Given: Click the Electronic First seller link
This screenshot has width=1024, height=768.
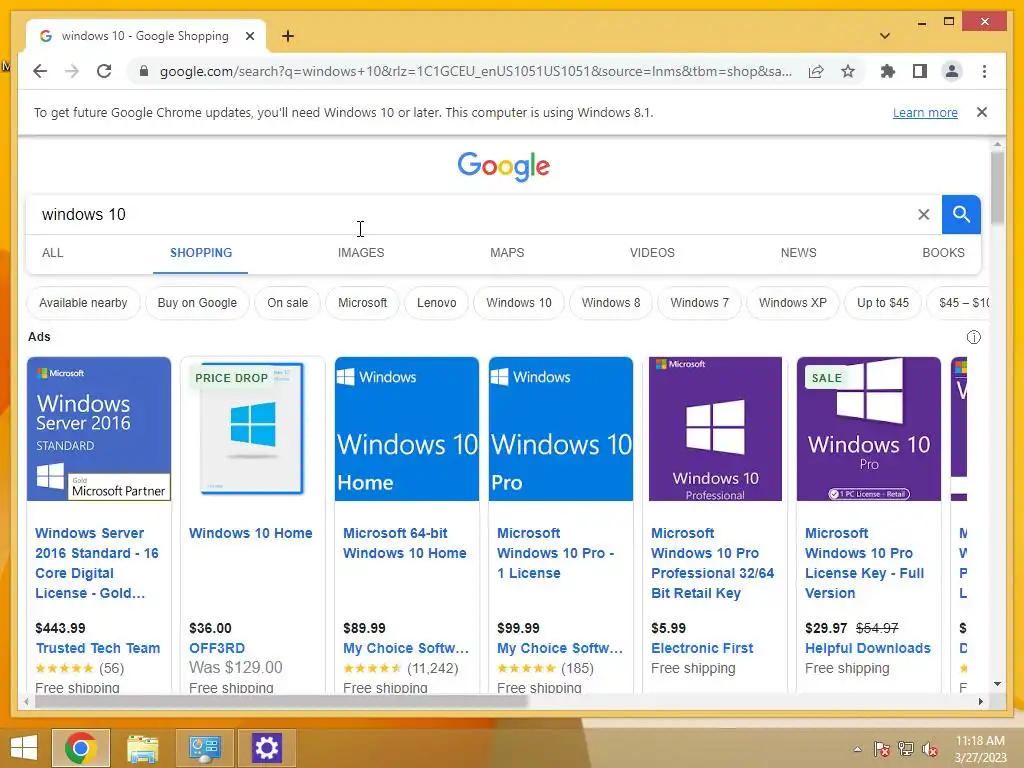Looking at the screenshot, I should coord(702,648).
